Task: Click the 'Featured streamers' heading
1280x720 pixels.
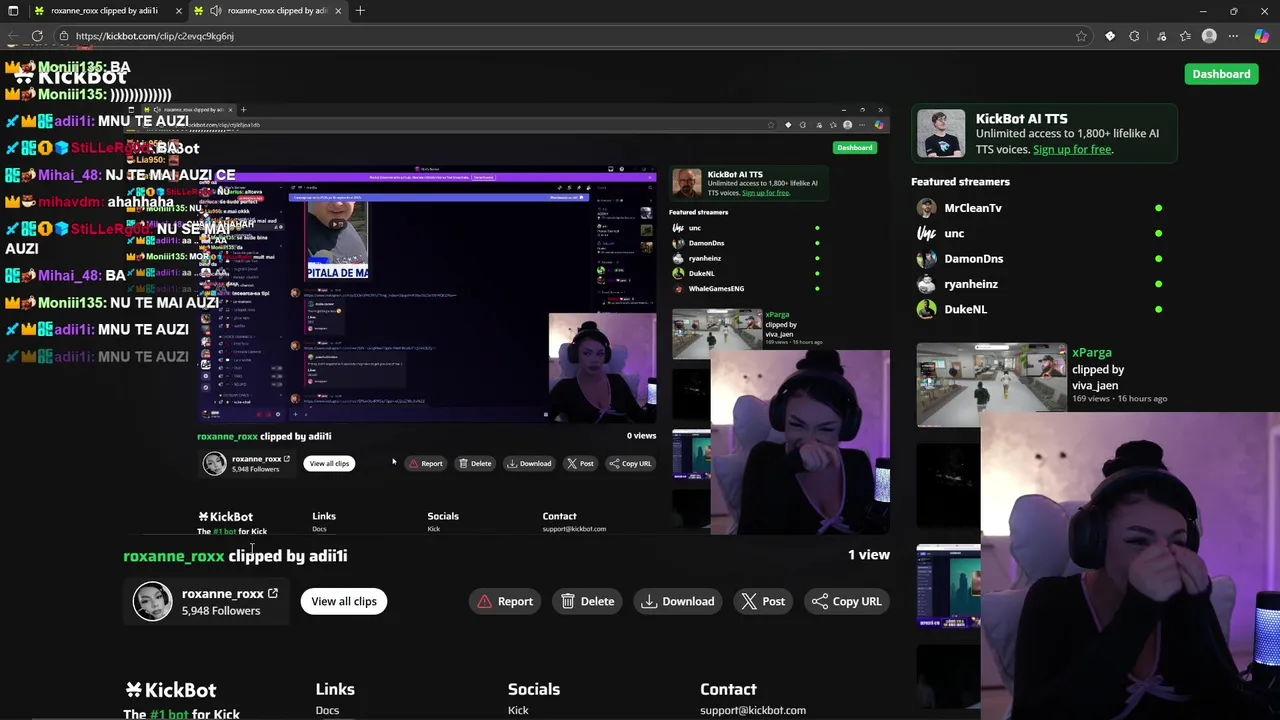Action: click(x=960, y=182)
